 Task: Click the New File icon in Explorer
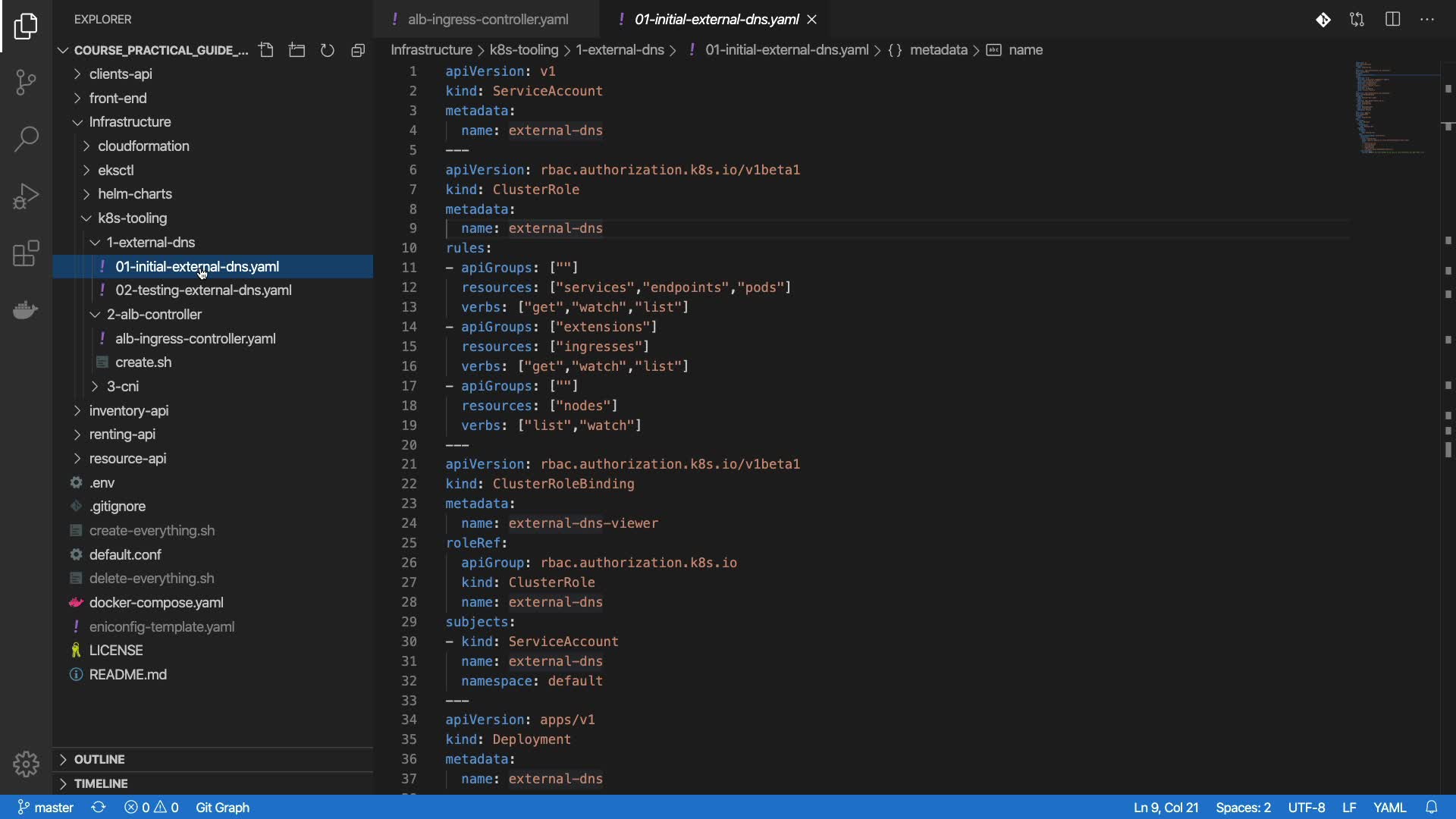click(266, 50)
